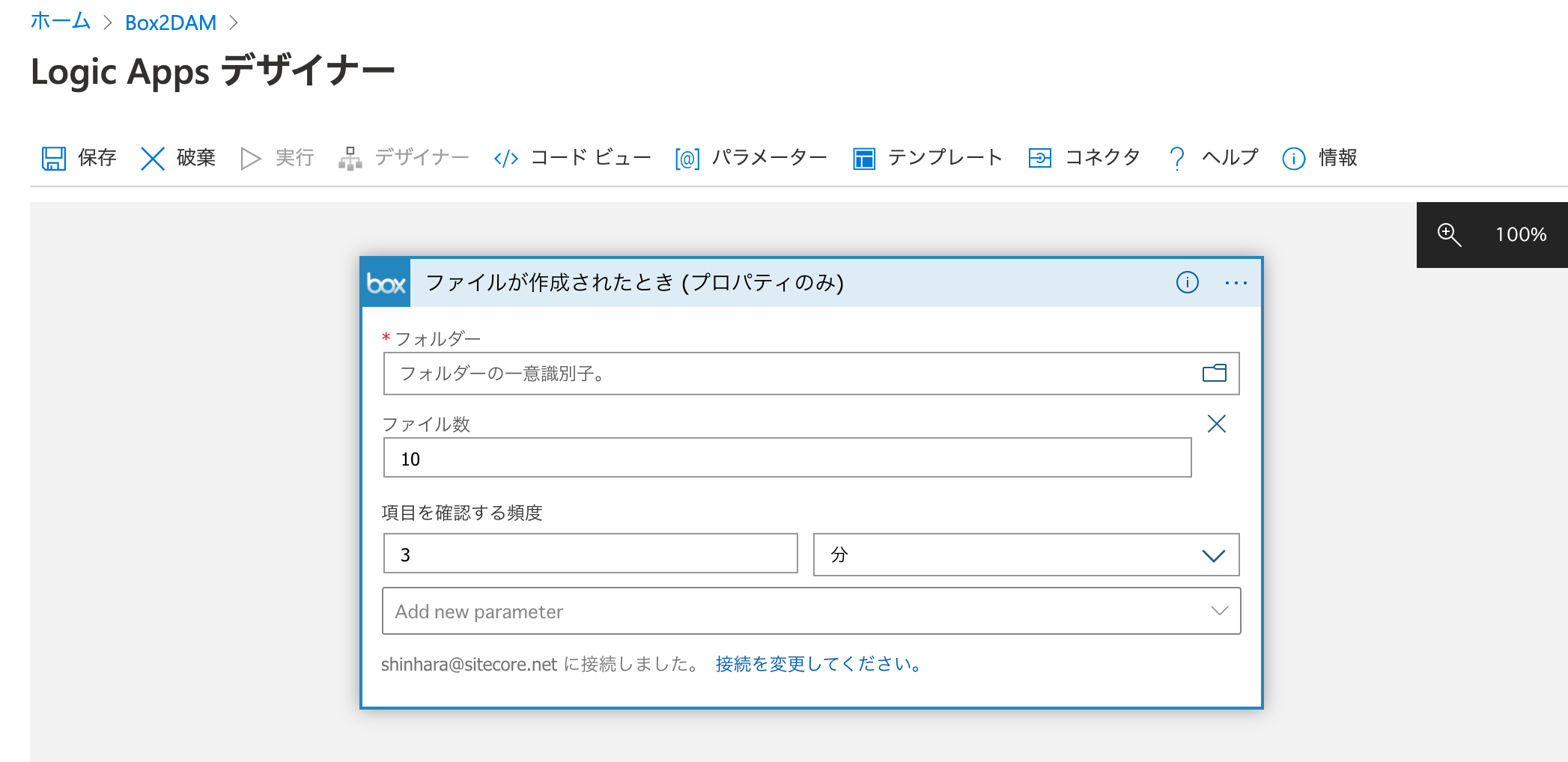The width and height of the screenshot is (1568, 762).
Task: Open the Add new parameter dropdown
Action: [812, 611]
